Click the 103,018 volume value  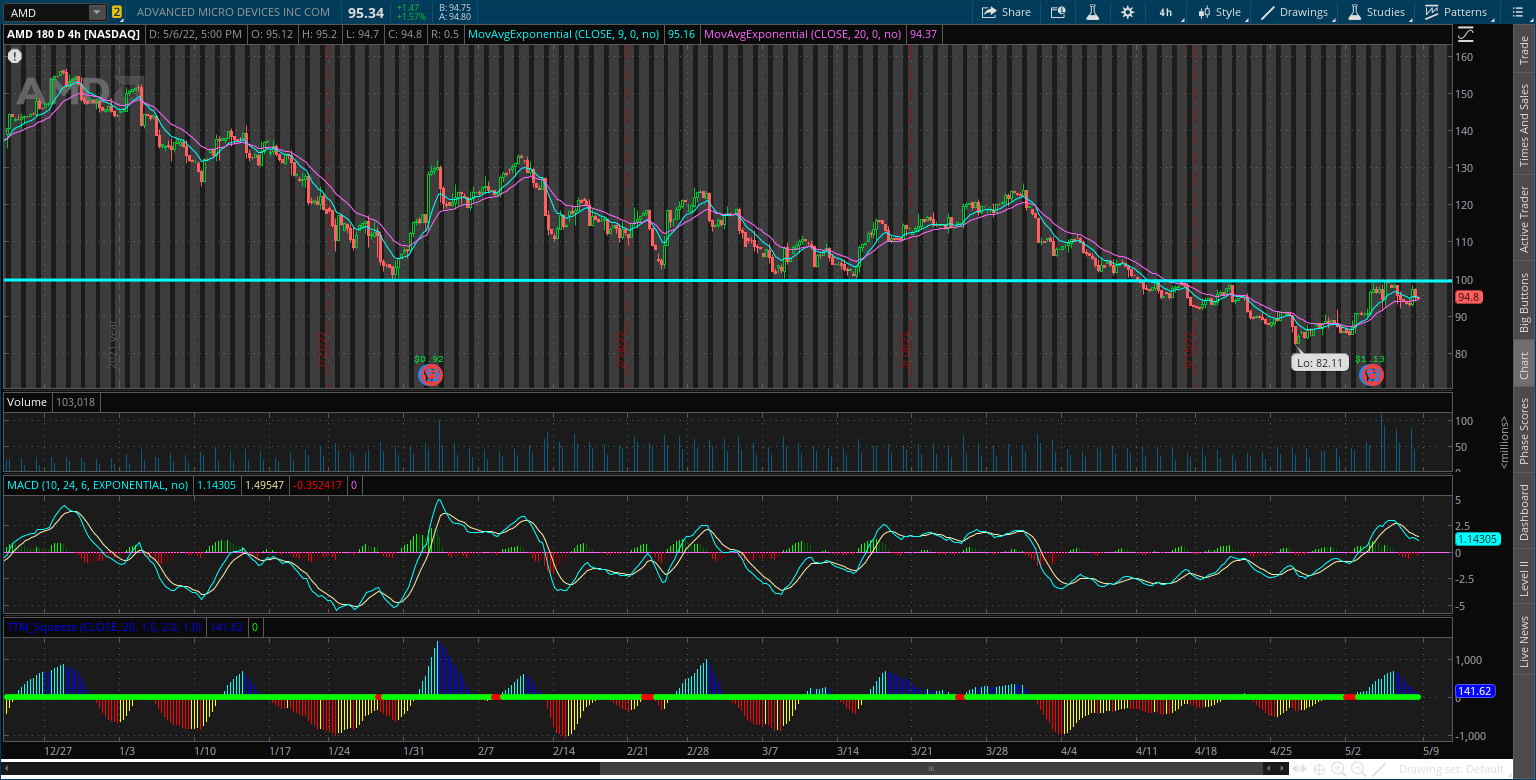click(77, 402)
